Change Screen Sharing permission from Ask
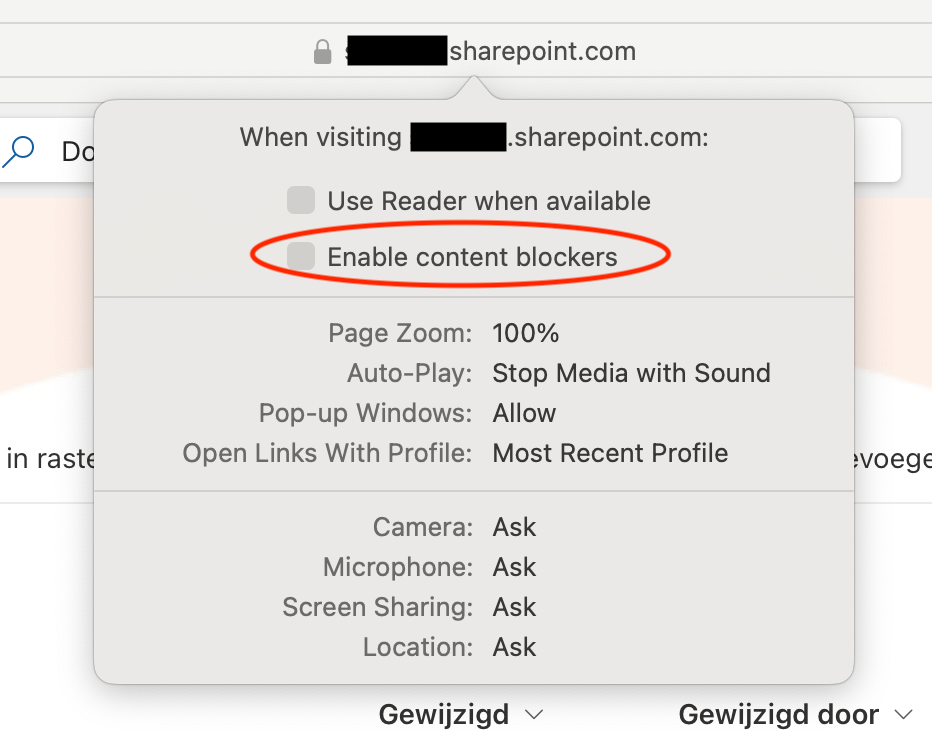The image size is (932, 738). tap(514, 607)
